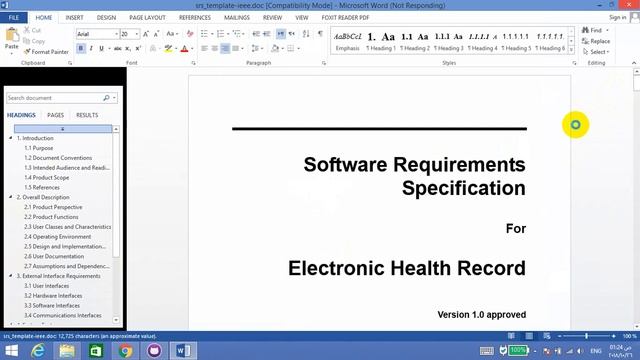Viewport: 640px width, 360px height.
Task: Switch to Web Layout view
Action: click(x=547, y=336)
